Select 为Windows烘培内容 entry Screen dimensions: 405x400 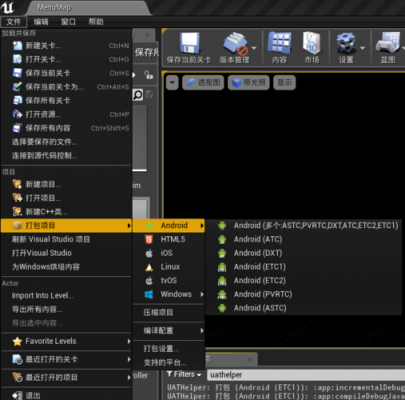pyautogui.click(x=67, y=267)
